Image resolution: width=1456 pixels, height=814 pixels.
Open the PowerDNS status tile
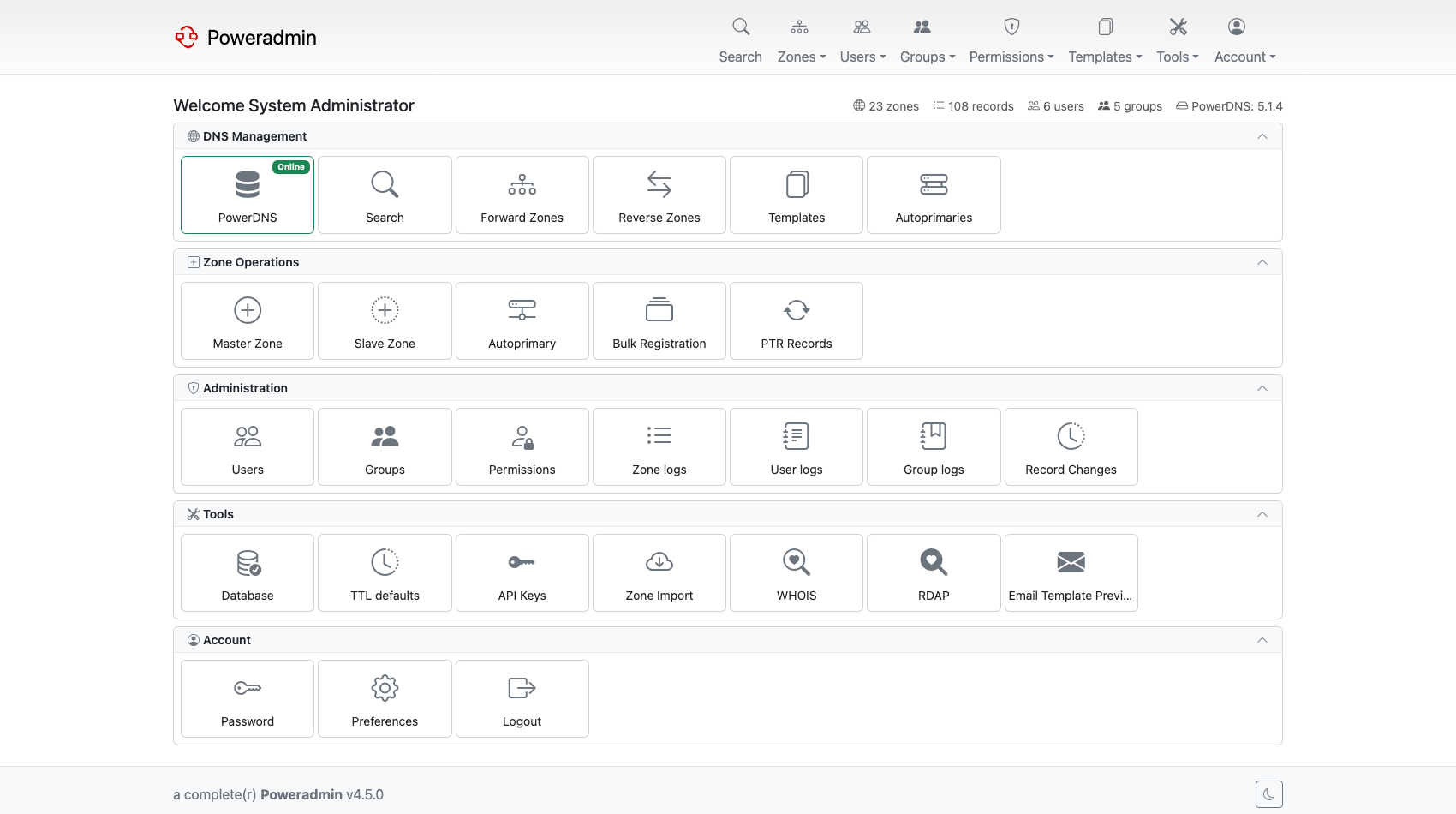248,195
